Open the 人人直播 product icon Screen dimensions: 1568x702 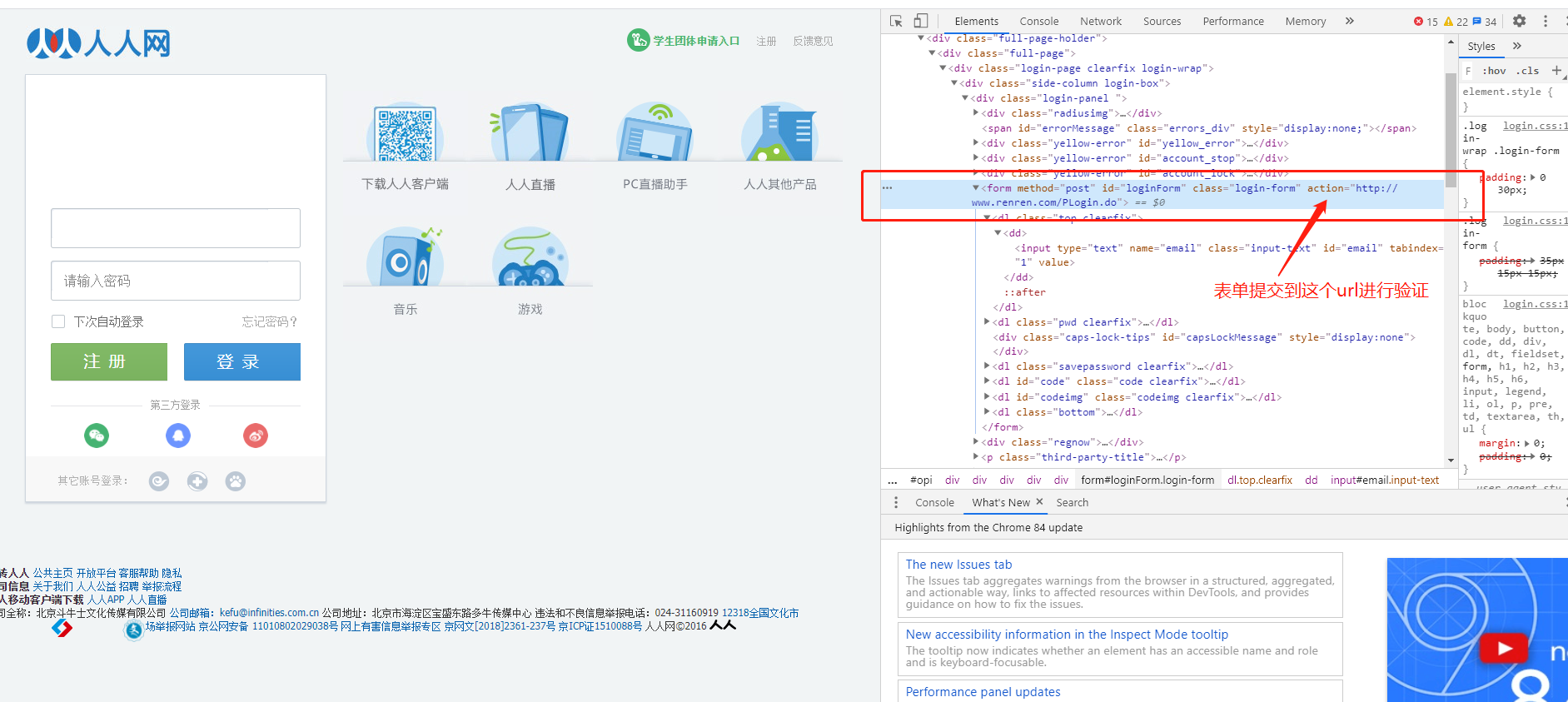point(530,133)
